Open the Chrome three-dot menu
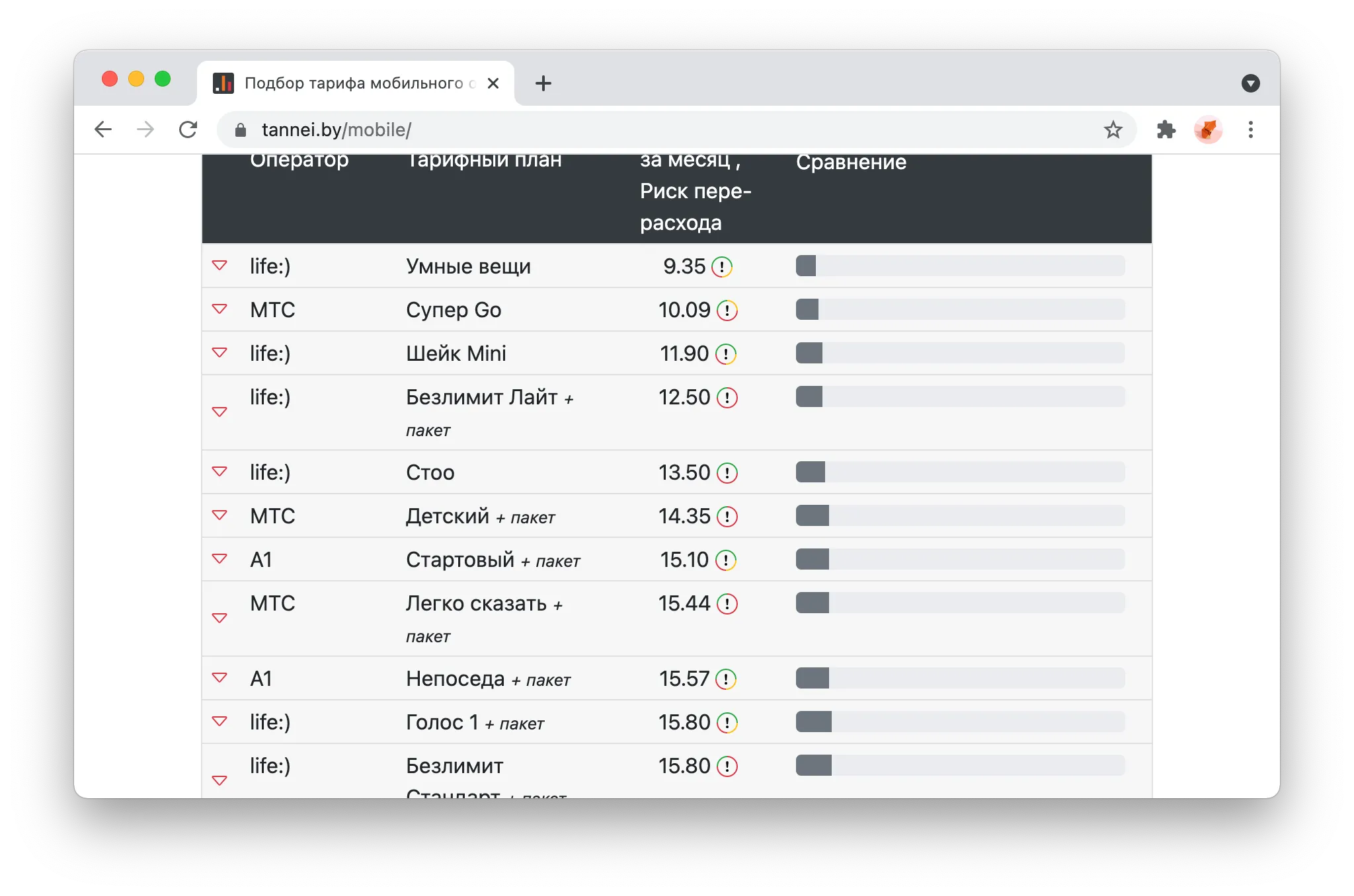The height and width of the screenshot is (896, 1354). pyautogui.click(x=1251, y=130)
